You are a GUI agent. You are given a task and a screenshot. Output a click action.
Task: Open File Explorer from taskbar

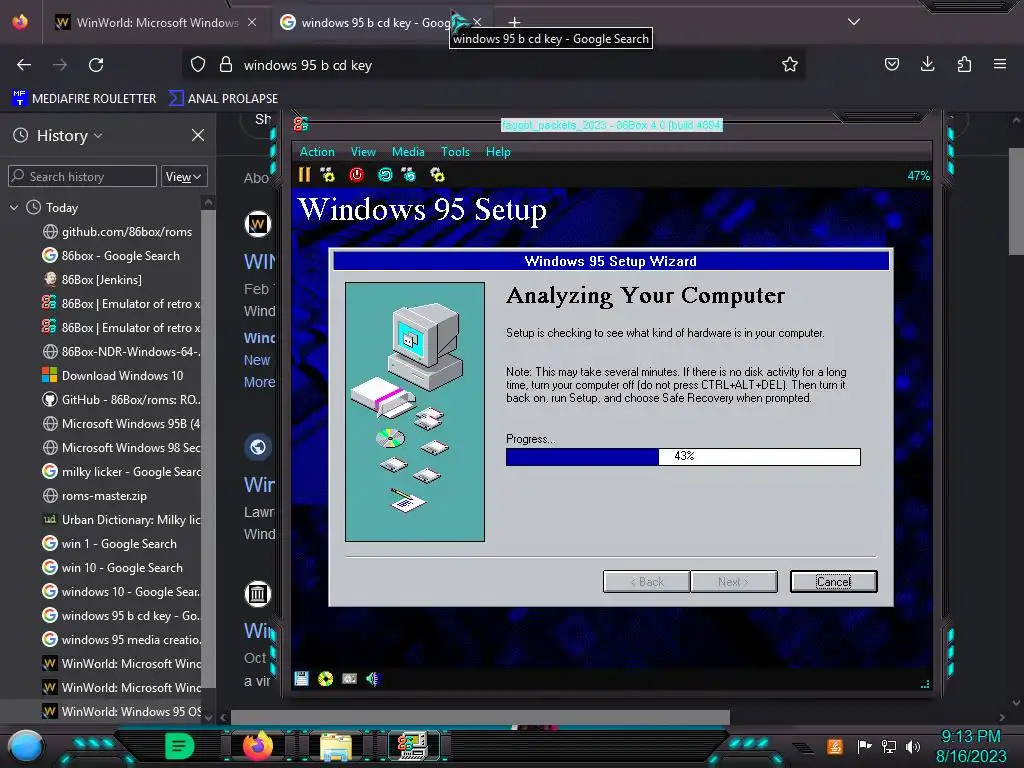pos(336,746)
